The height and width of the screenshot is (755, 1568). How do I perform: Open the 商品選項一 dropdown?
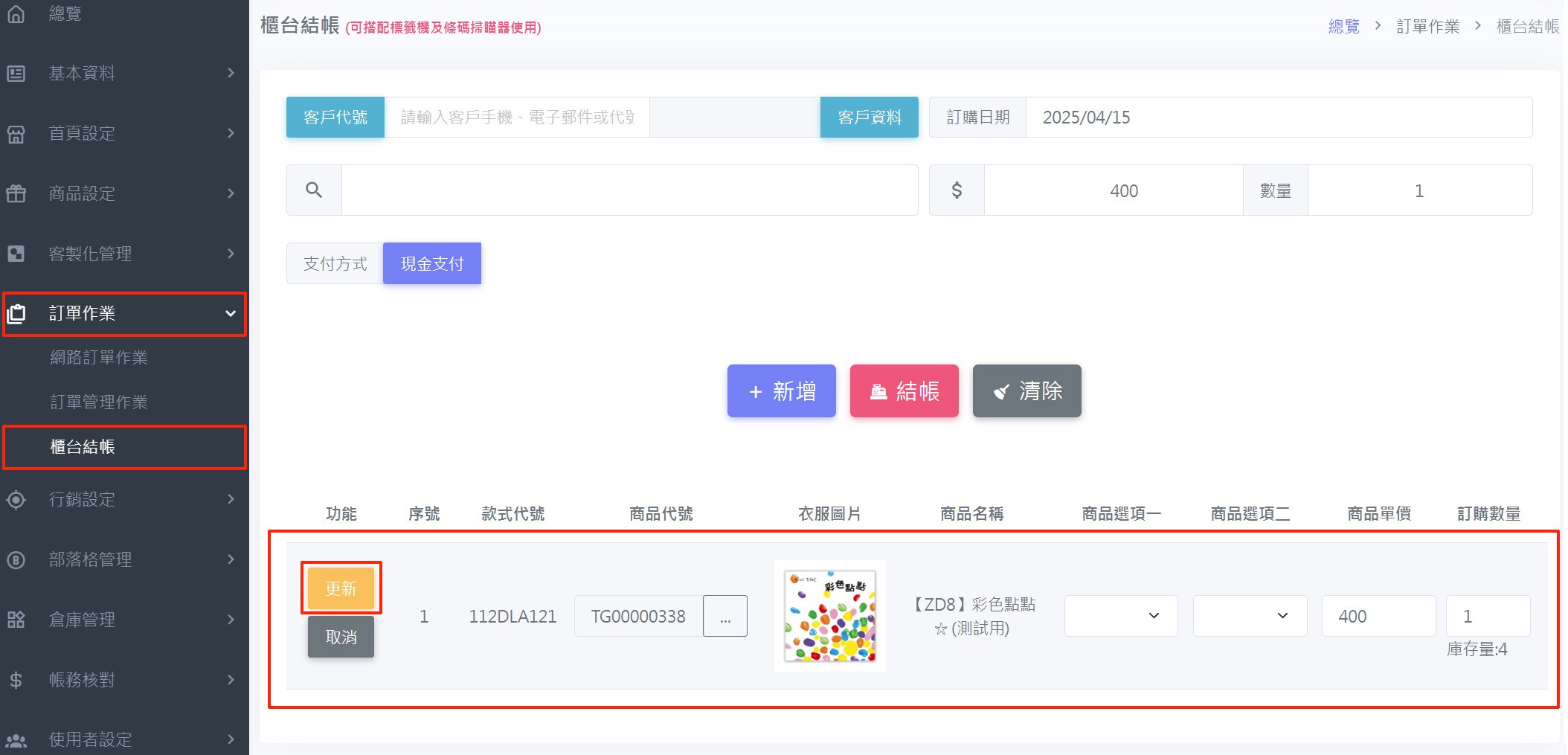point(1120,616)
